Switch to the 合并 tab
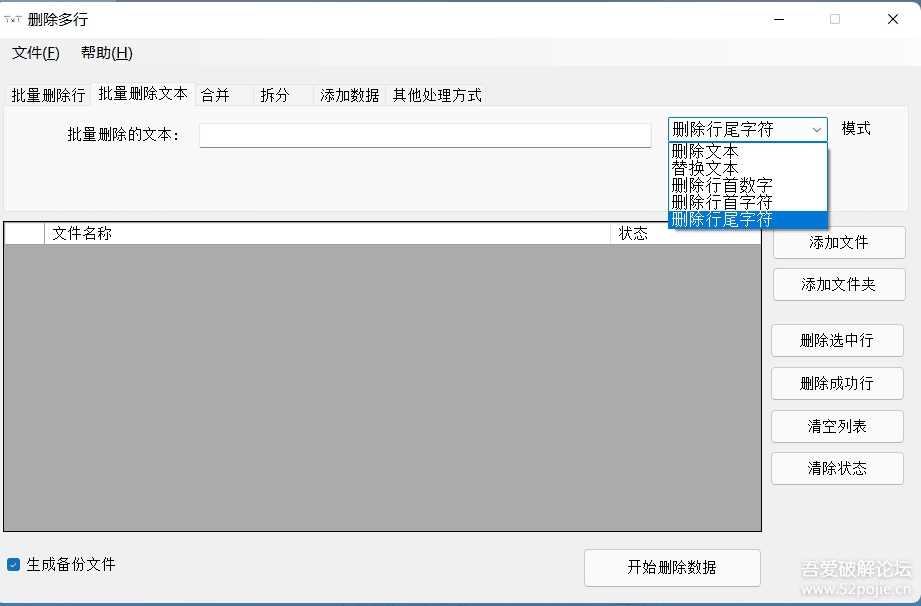The image size is (921, 606). (215, 93)
